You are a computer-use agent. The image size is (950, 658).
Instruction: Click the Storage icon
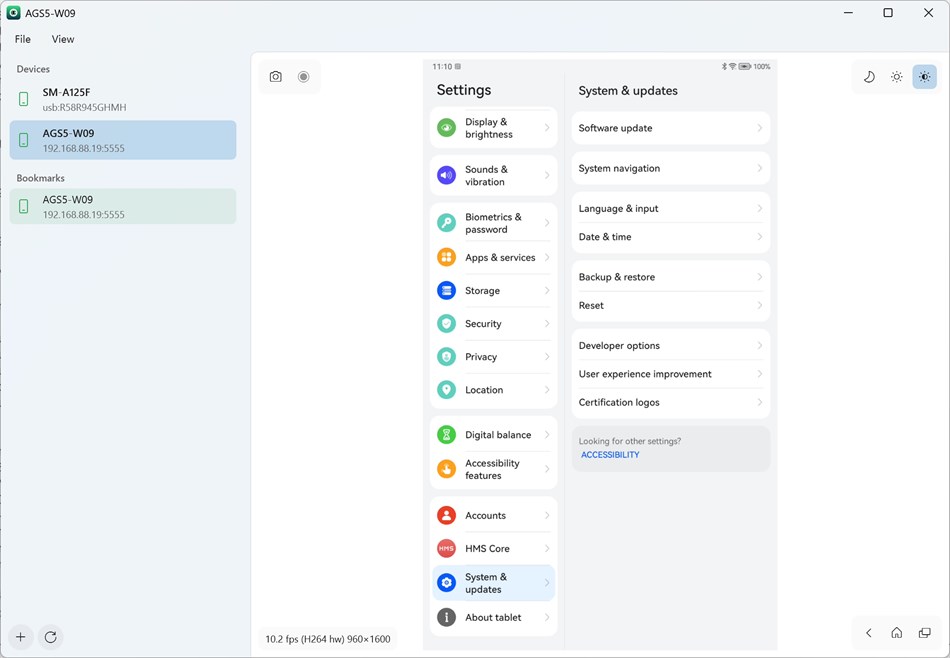pyautogui.click(x=447, y=290)
